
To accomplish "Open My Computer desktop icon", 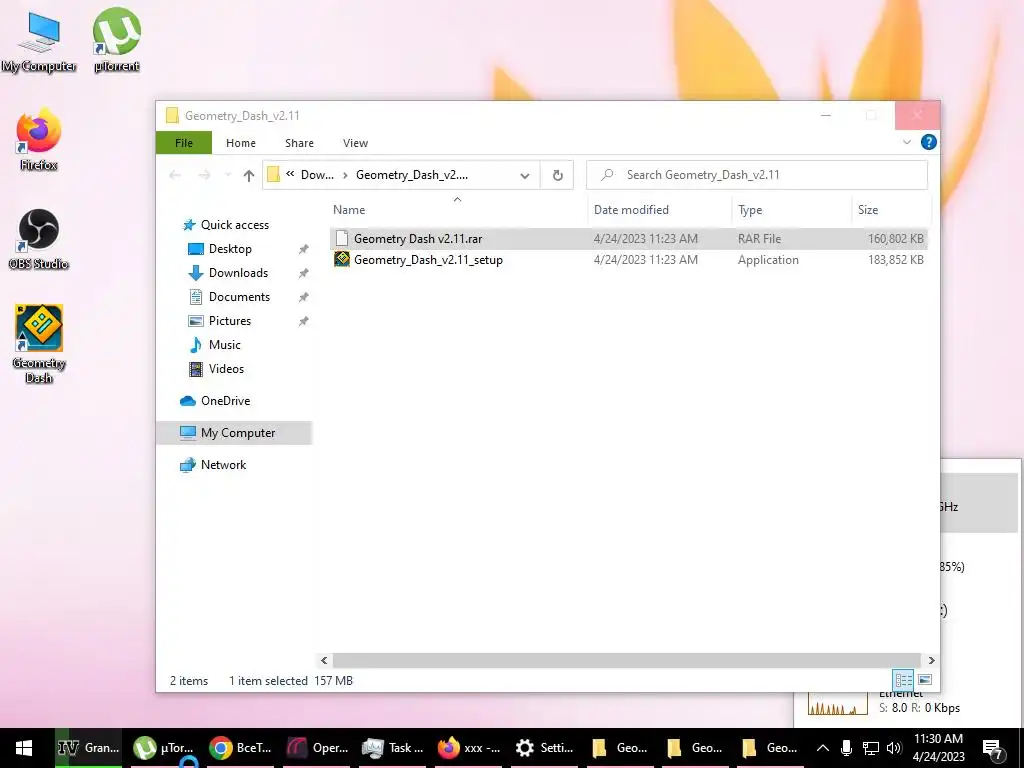I will click(39, 40).
